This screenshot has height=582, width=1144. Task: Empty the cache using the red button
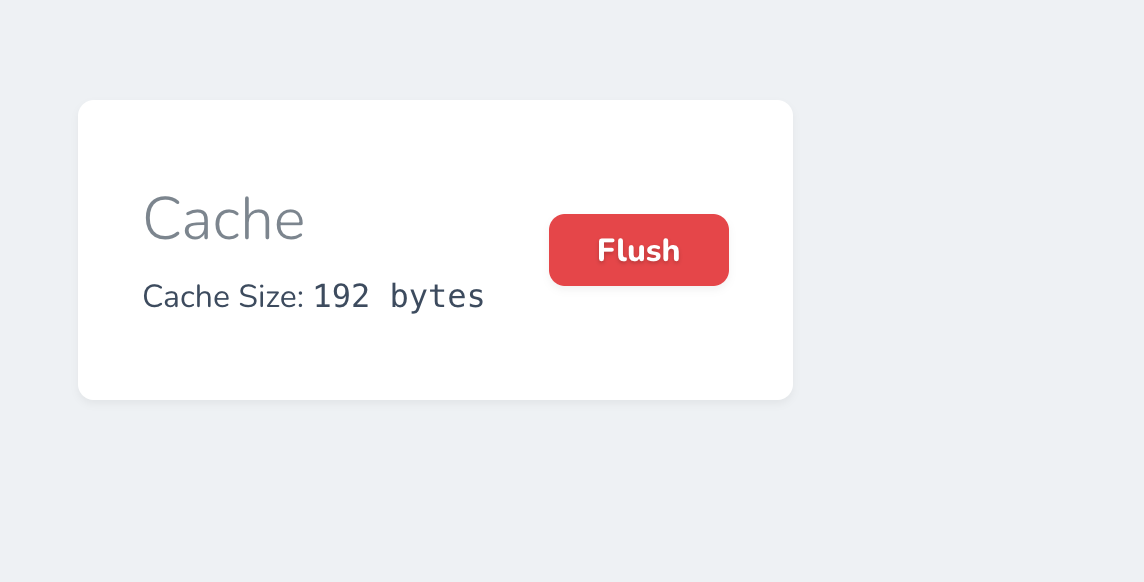[x=638, y=250]
